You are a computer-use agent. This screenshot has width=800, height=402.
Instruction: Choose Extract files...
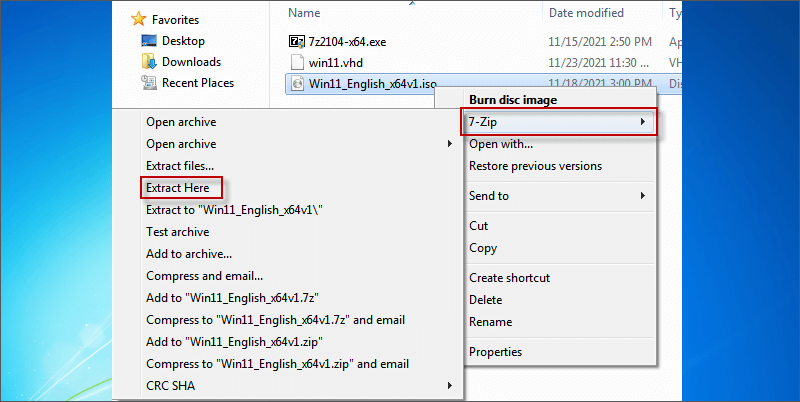tap(180, 166)
